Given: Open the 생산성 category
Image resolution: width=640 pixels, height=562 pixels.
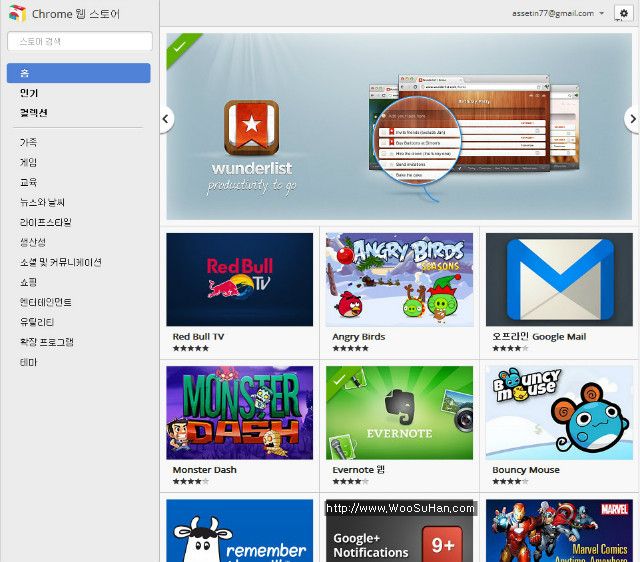Looking at the screenshot, I should tap(33, 242).
